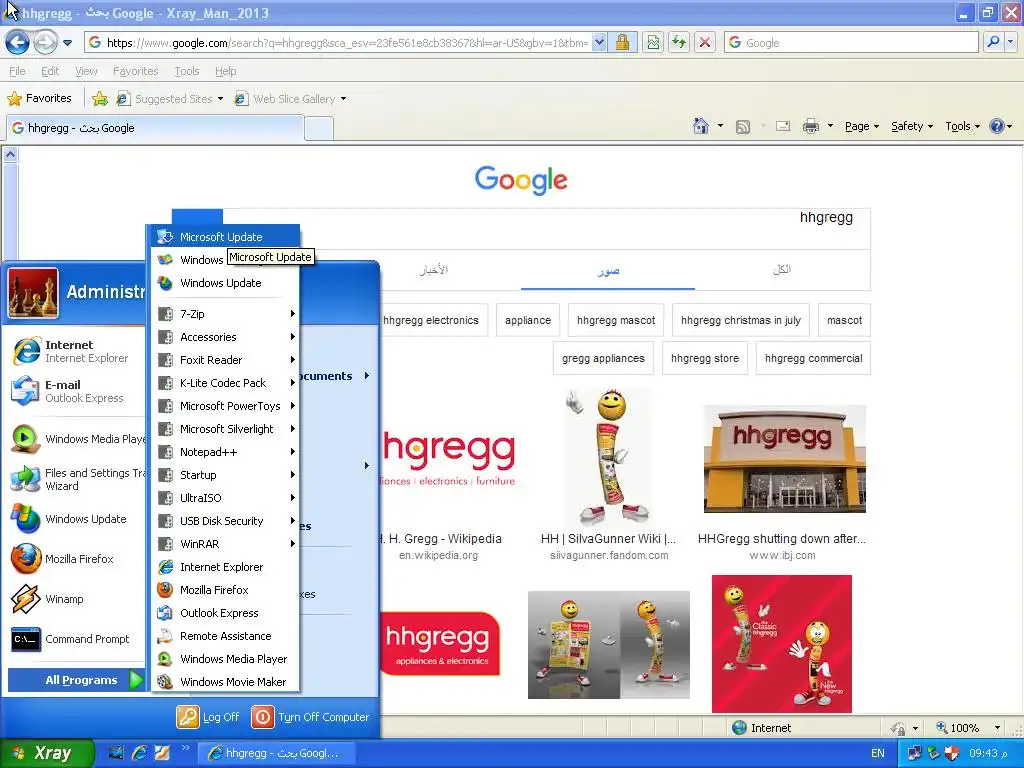Click the Log Off button
The image size is (1024, 768).
208,717
